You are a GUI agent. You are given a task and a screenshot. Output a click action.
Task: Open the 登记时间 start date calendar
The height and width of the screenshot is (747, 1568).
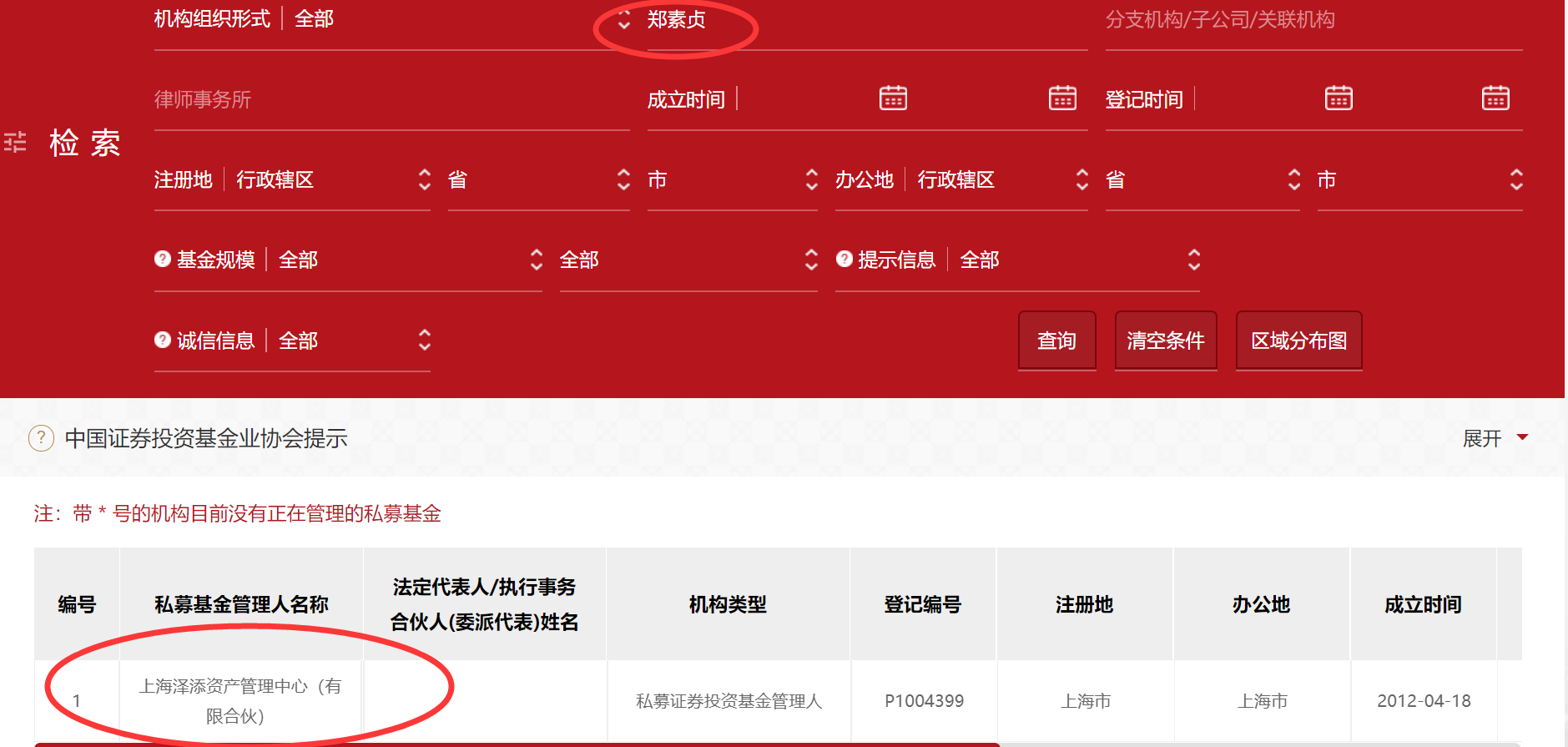tap(1339, 98)
